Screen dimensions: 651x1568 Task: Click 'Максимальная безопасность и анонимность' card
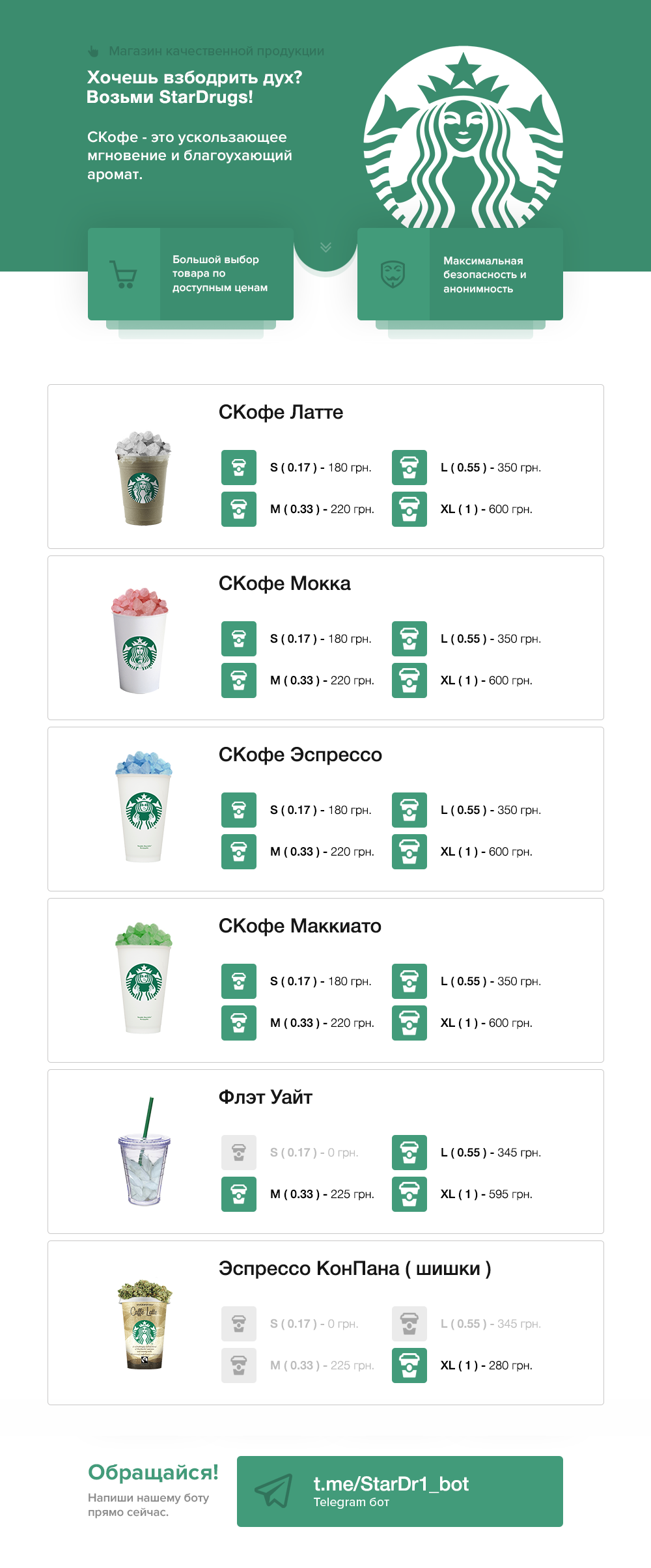[460, 274]
